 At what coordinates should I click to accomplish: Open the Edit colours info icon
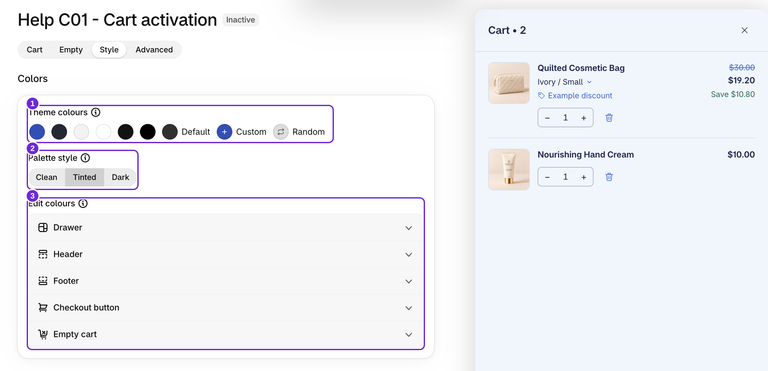pos(83,203)
